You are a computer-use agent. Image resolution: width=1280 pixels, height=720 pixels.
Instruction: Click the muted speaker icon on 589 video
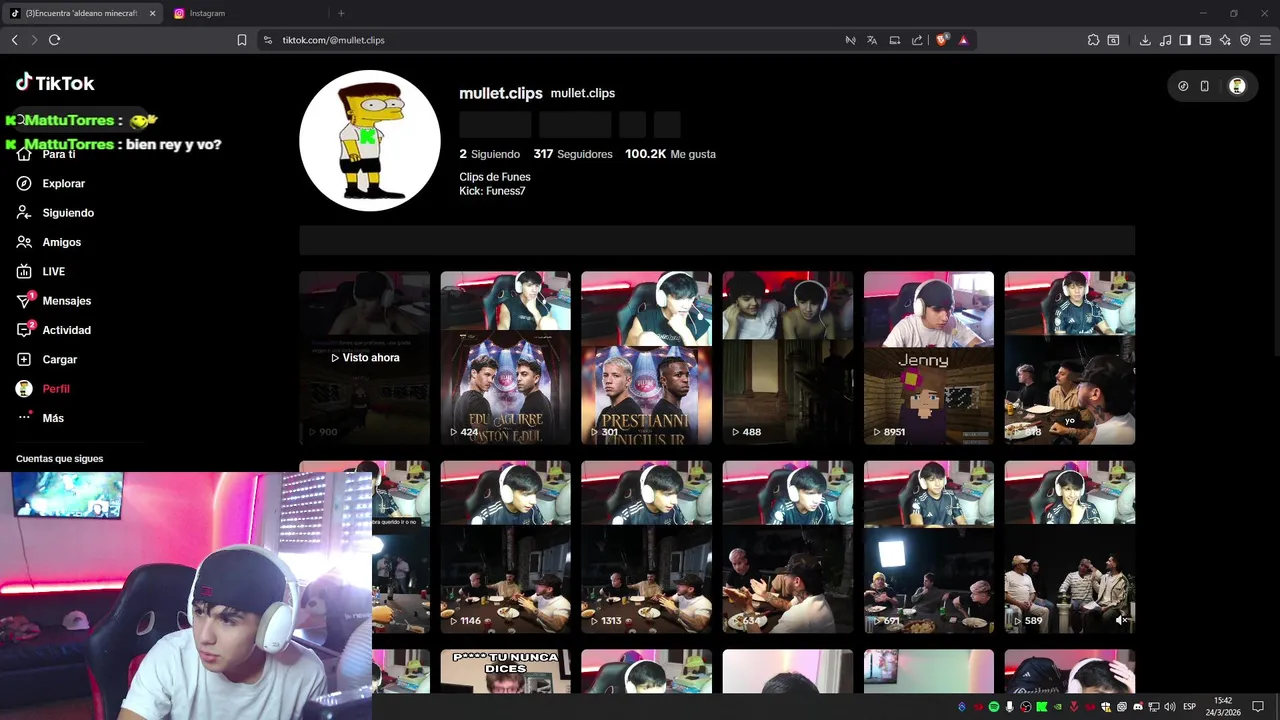click(x=1121, y=620)
